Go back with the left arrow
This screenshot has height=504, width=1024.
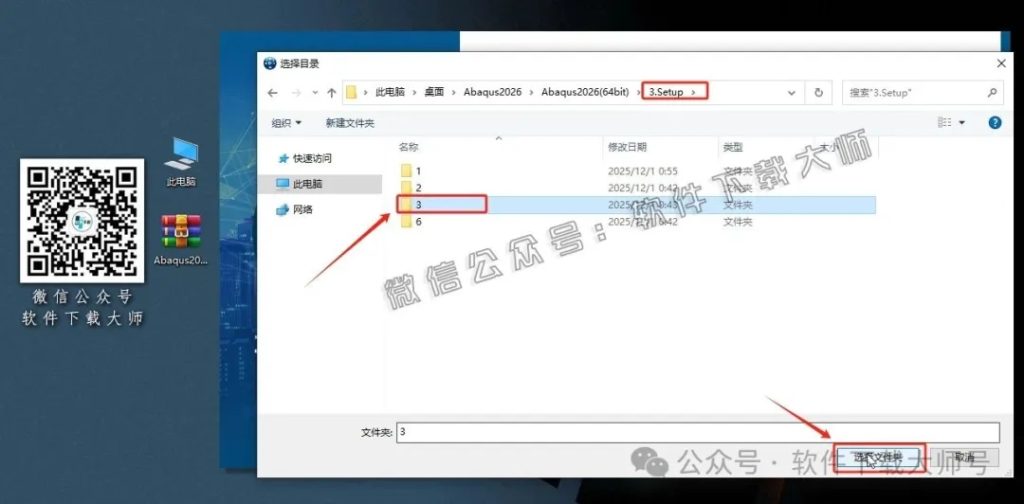click(272, 93)
